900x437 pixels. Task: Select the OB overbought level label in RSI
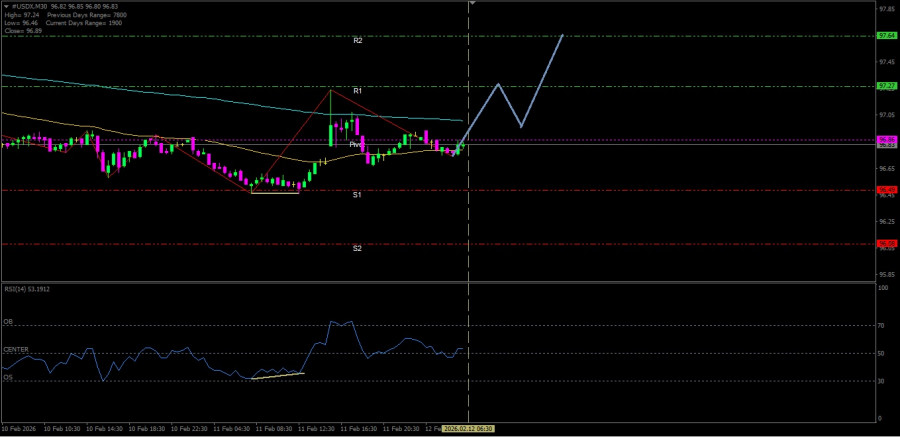click(x=8, y=322)
